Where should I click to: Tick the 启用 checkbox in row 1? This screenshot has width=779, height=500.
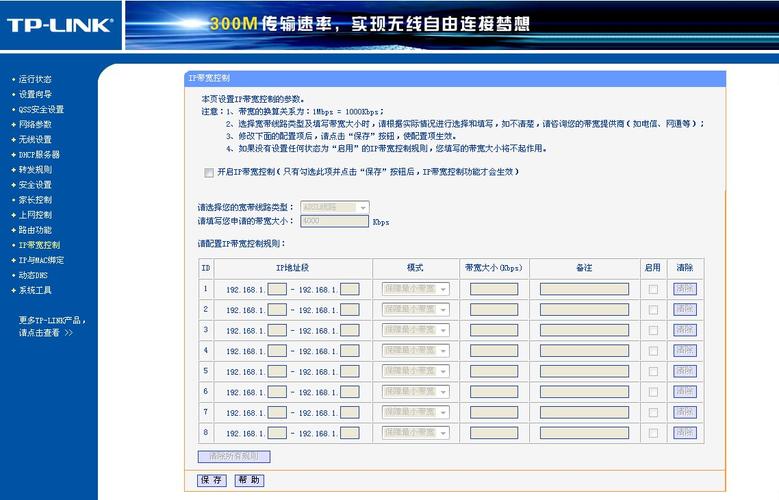click(x=653, y=289)
